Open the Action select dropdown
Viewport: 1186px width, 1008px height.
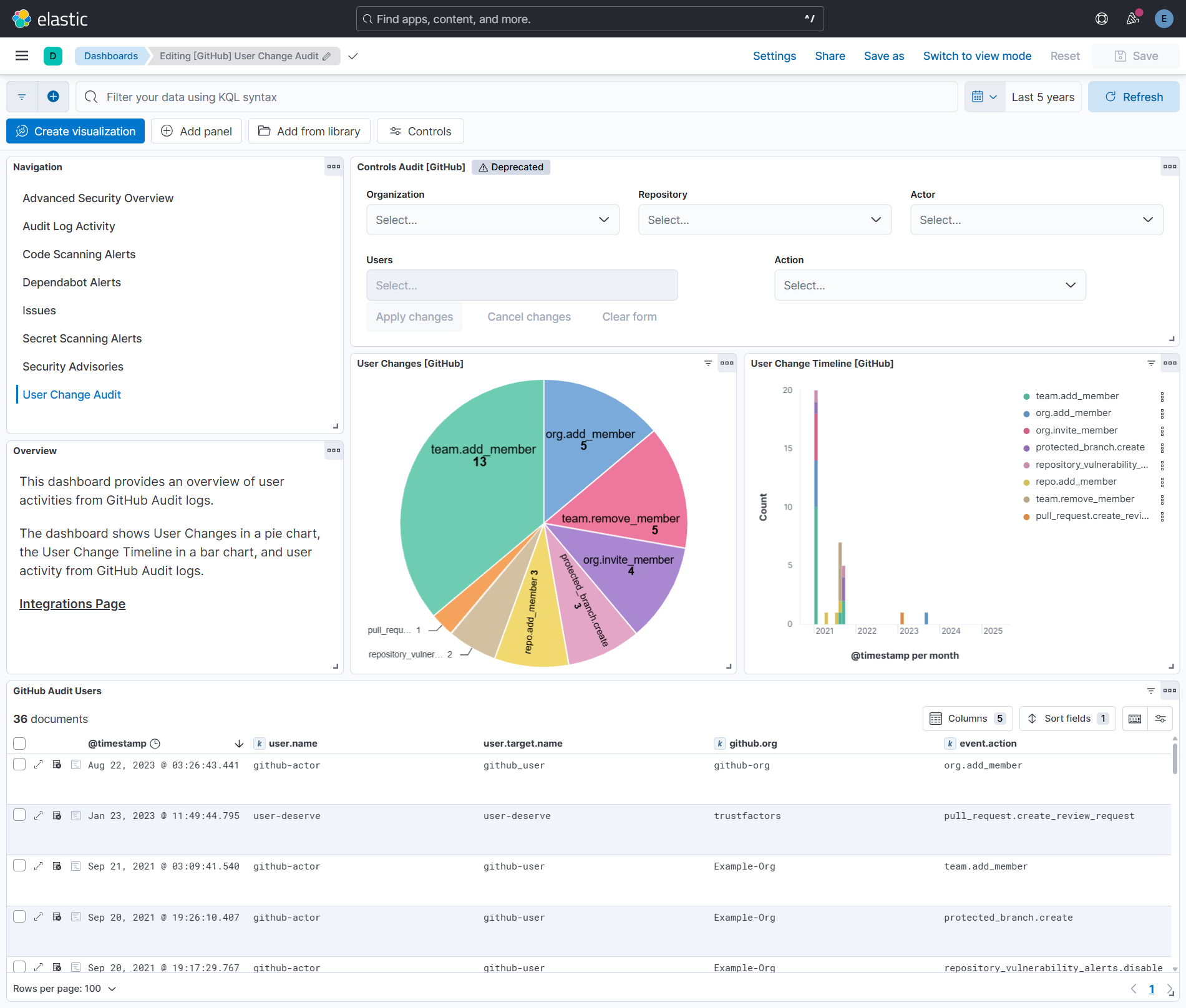pos(930,285)
